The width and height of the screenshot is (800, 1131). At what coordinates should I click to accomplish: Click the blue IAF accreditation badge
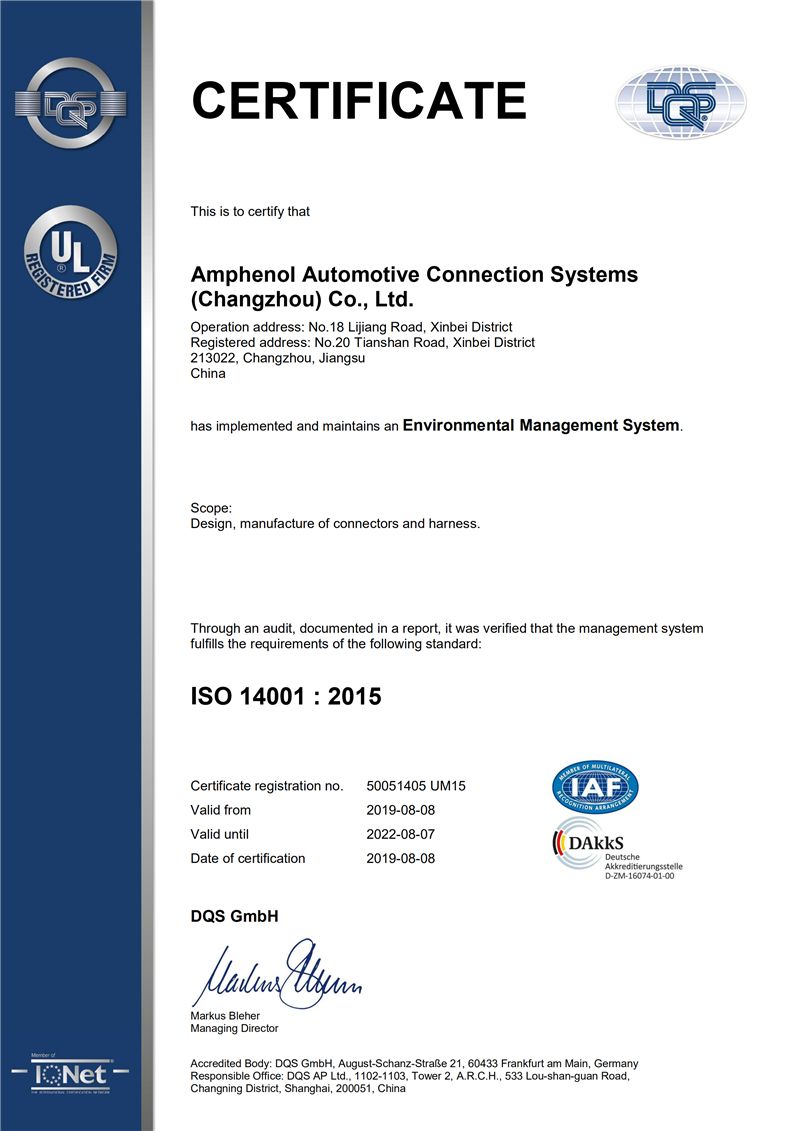[x=595, y=787]
